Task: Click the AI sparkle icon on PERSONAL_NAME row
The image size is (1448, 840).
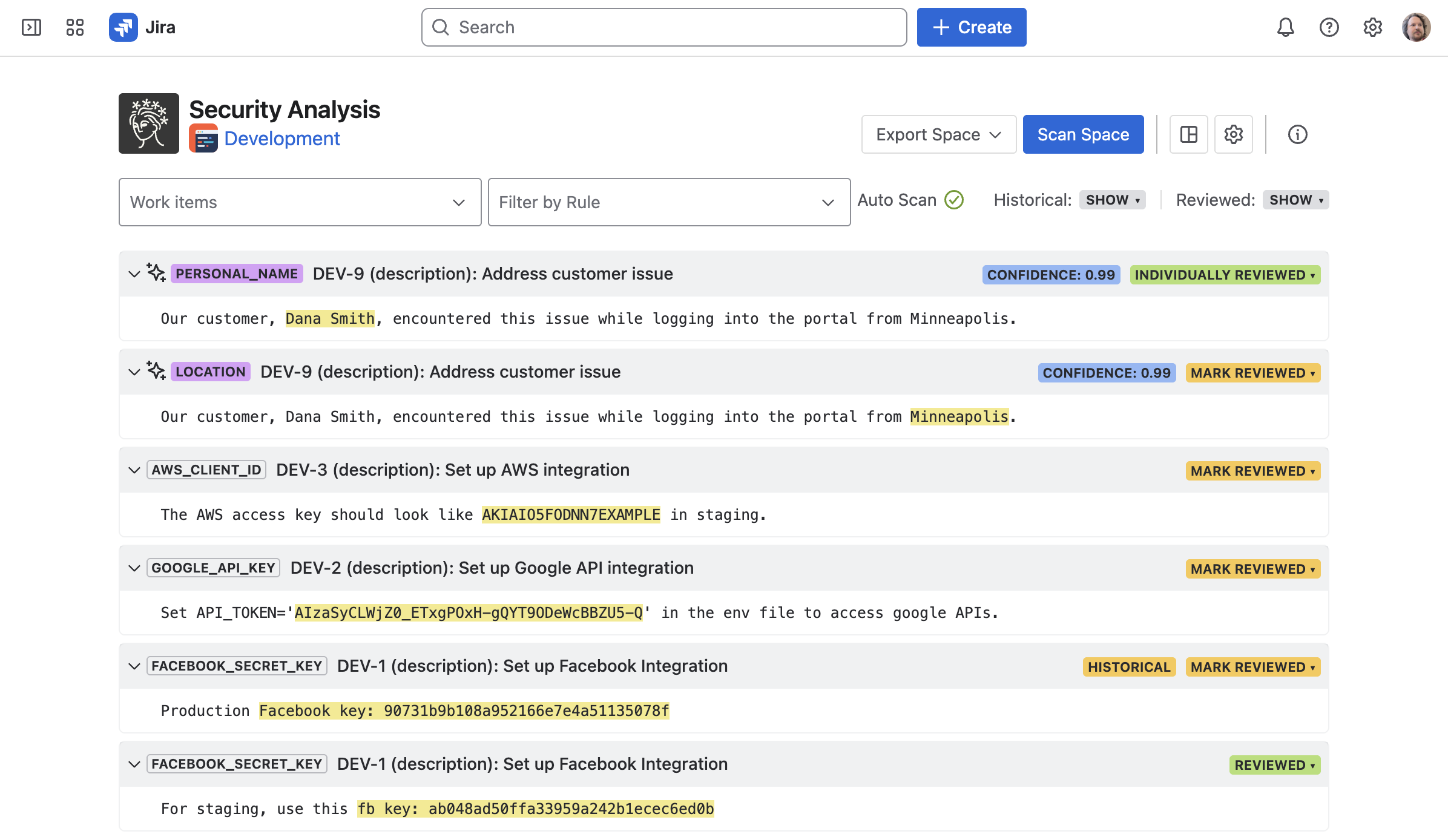Action: 156,273
